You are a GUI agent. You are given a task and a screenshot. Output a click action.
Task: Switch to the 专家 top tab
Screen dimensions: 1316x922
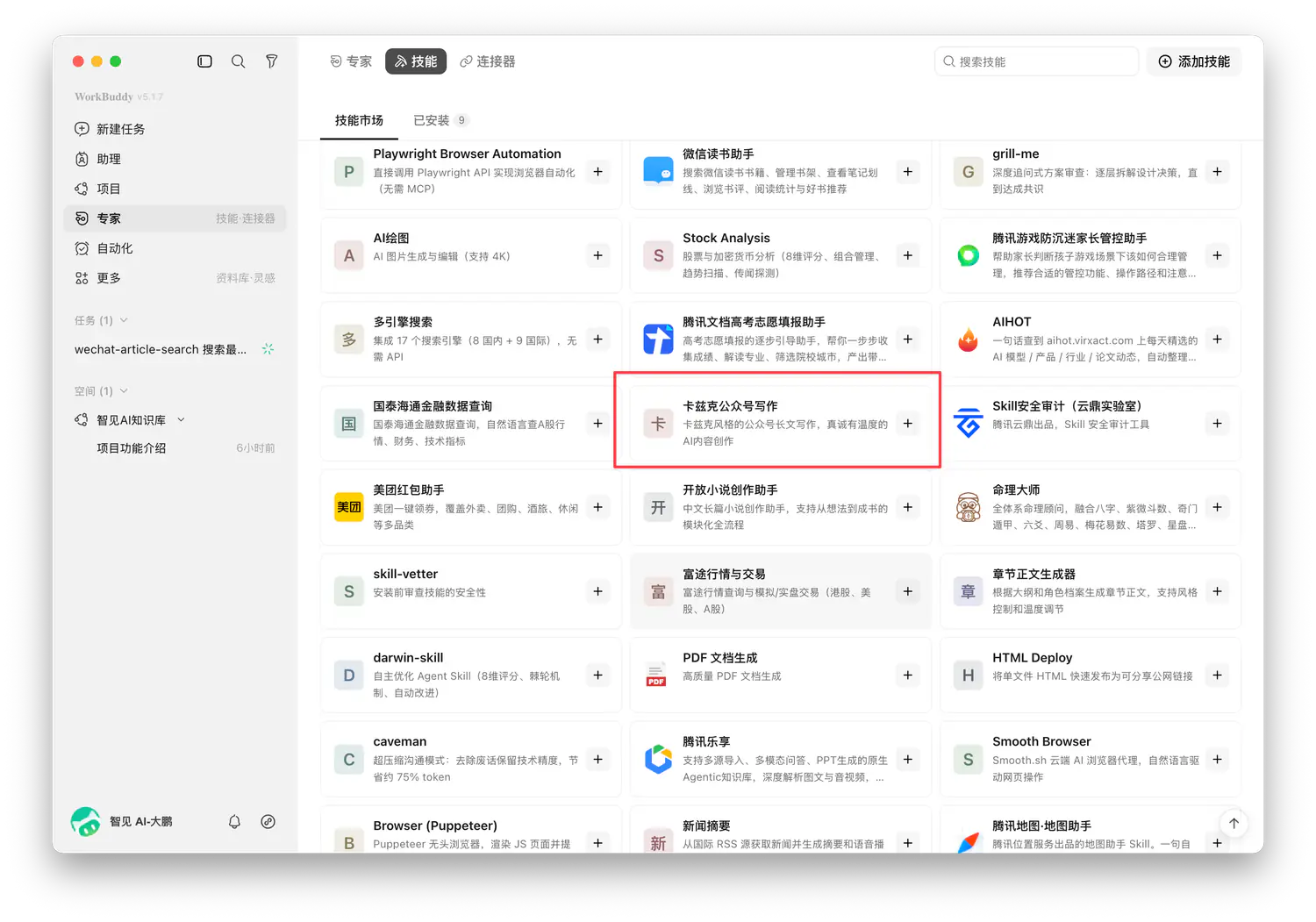351,61
